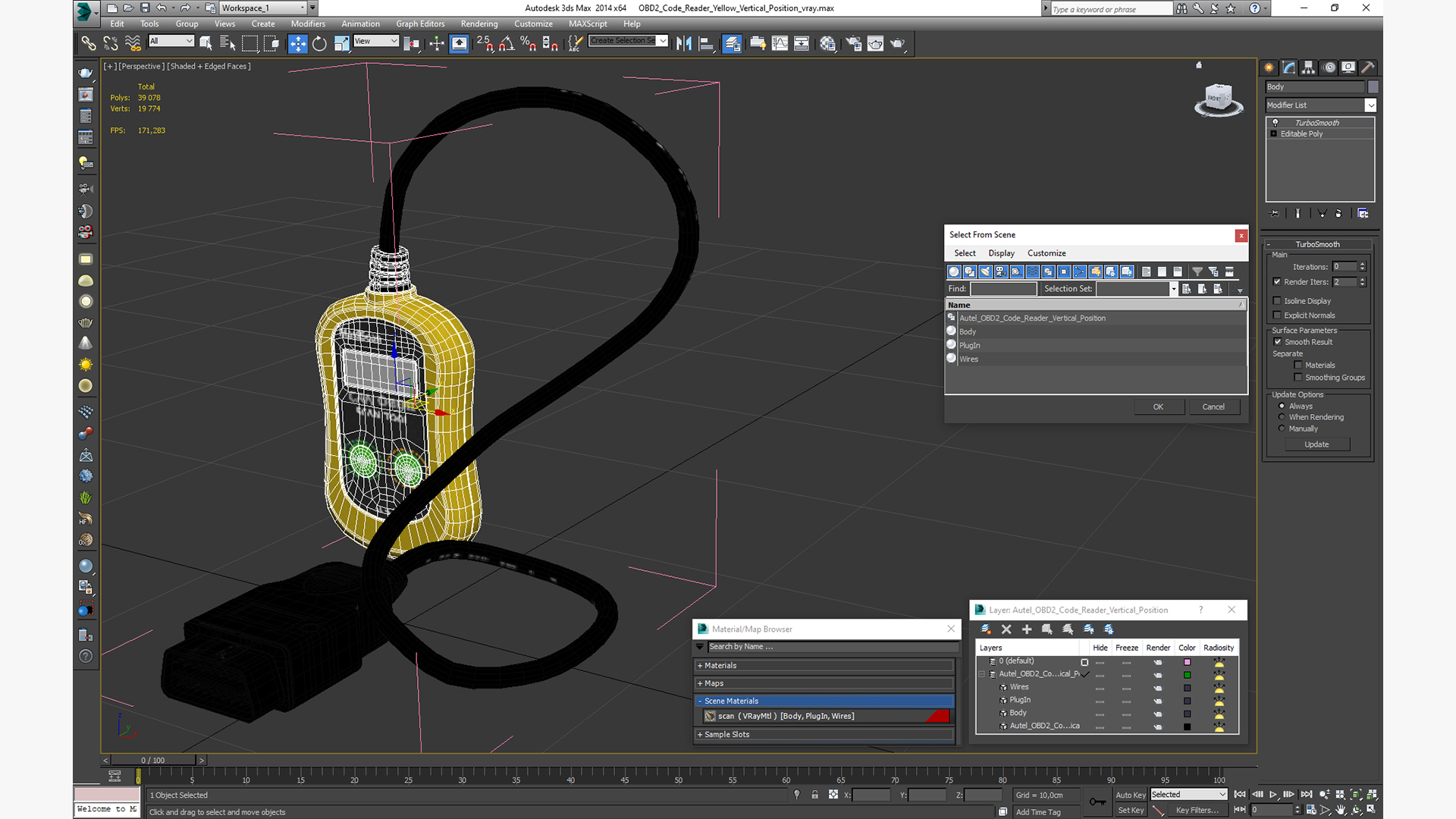Toggle Smooth Result checkbox
Screen dimensions: 1456x819
coord(1277,342)
